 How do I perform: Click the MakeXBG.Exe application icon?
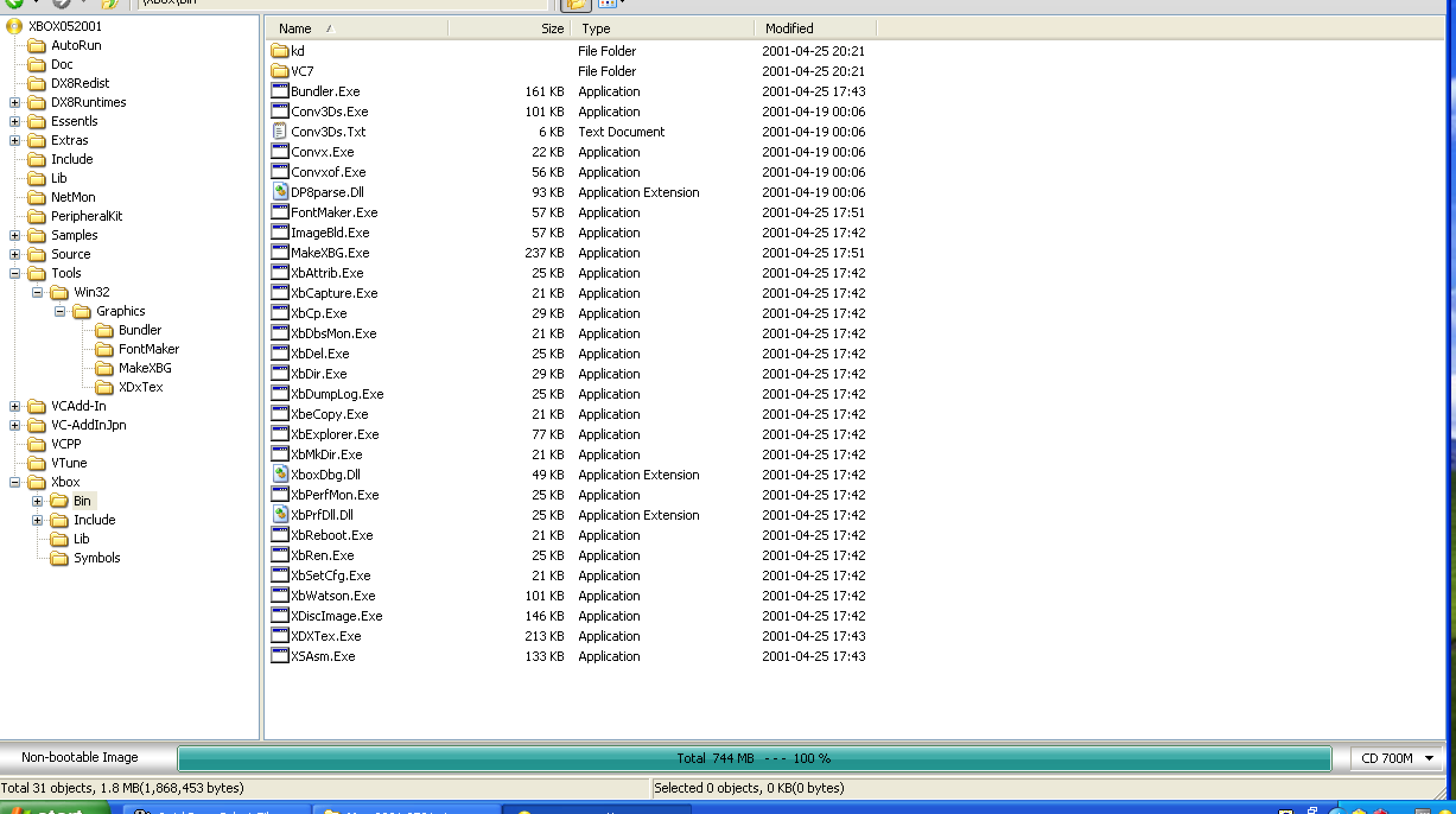tap(279, 252)
